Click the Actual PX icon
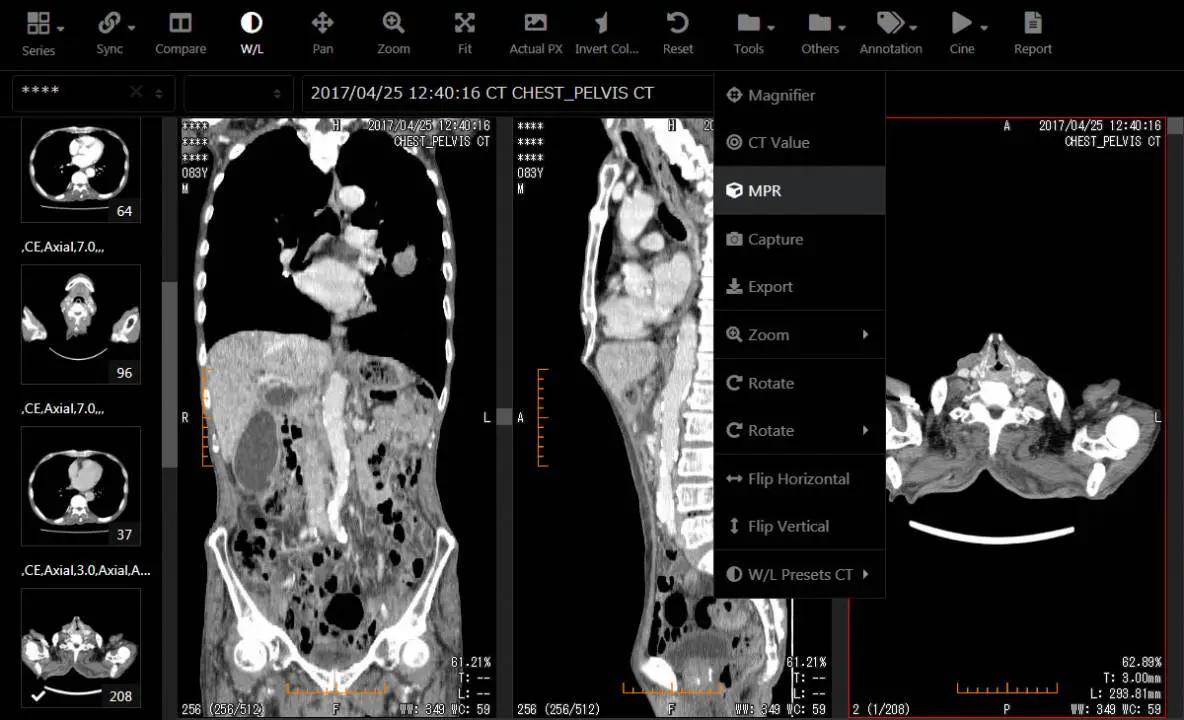 click(x=535, y=32)
